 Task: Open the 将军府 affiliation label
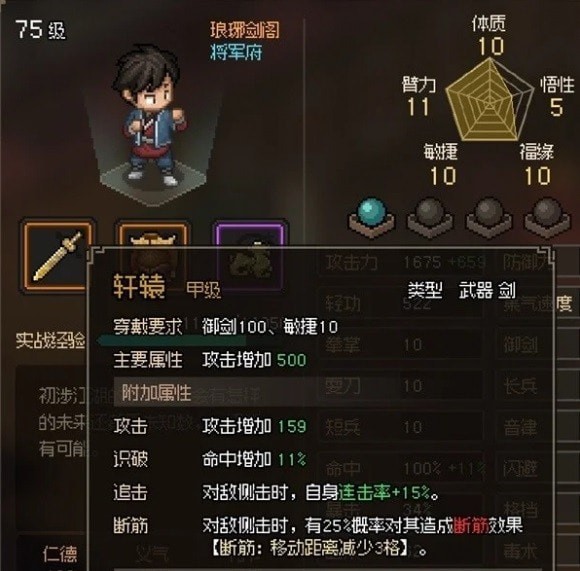coord(236,52)
